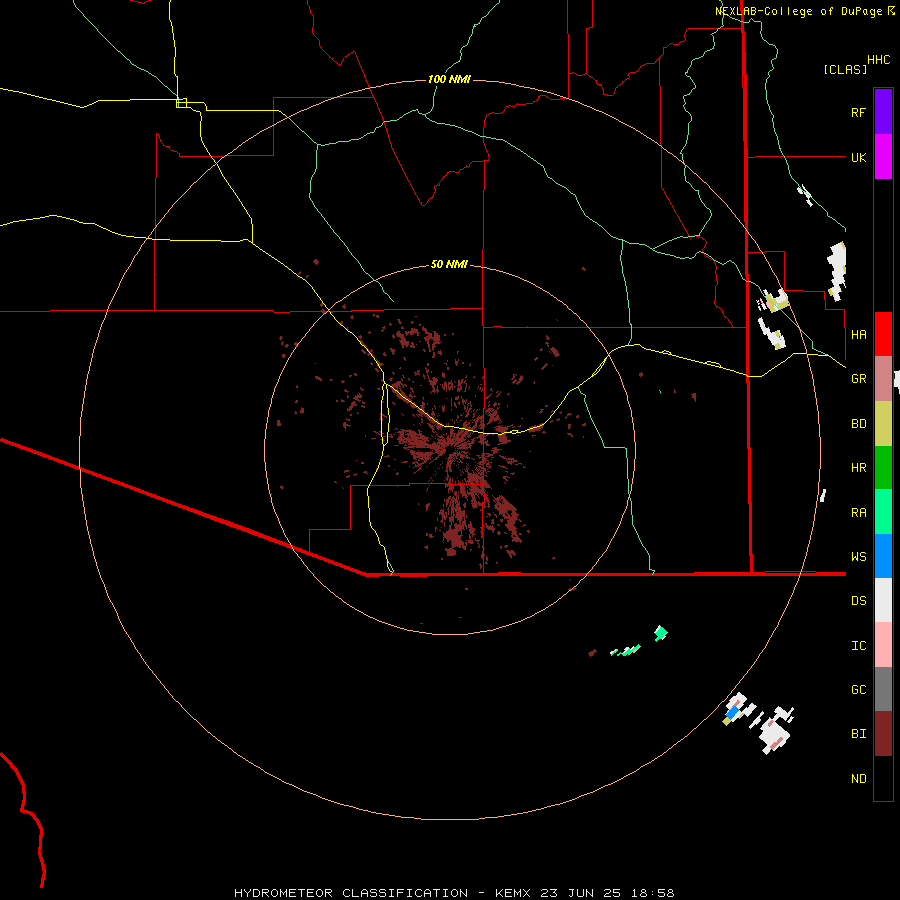Click the [CLAS] unit label
Screen dimensions: 900x900
click(845, 69)
